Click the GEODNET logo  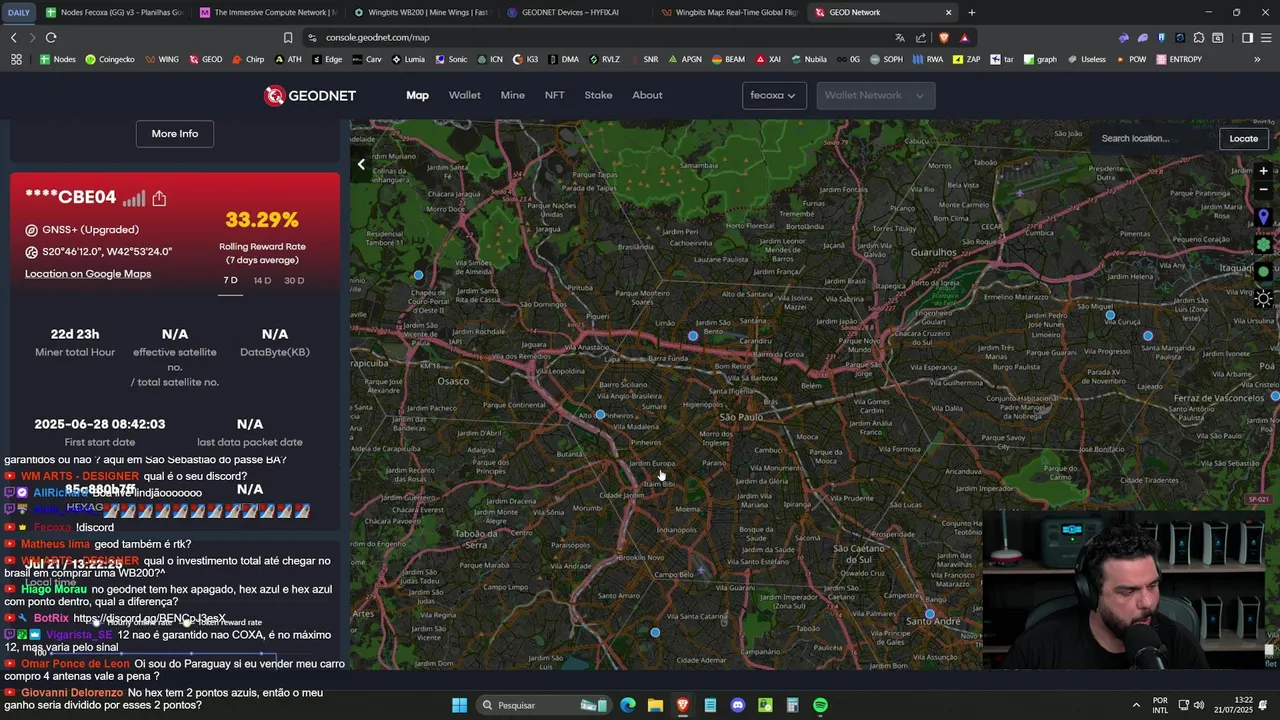(x=310, y=95)
